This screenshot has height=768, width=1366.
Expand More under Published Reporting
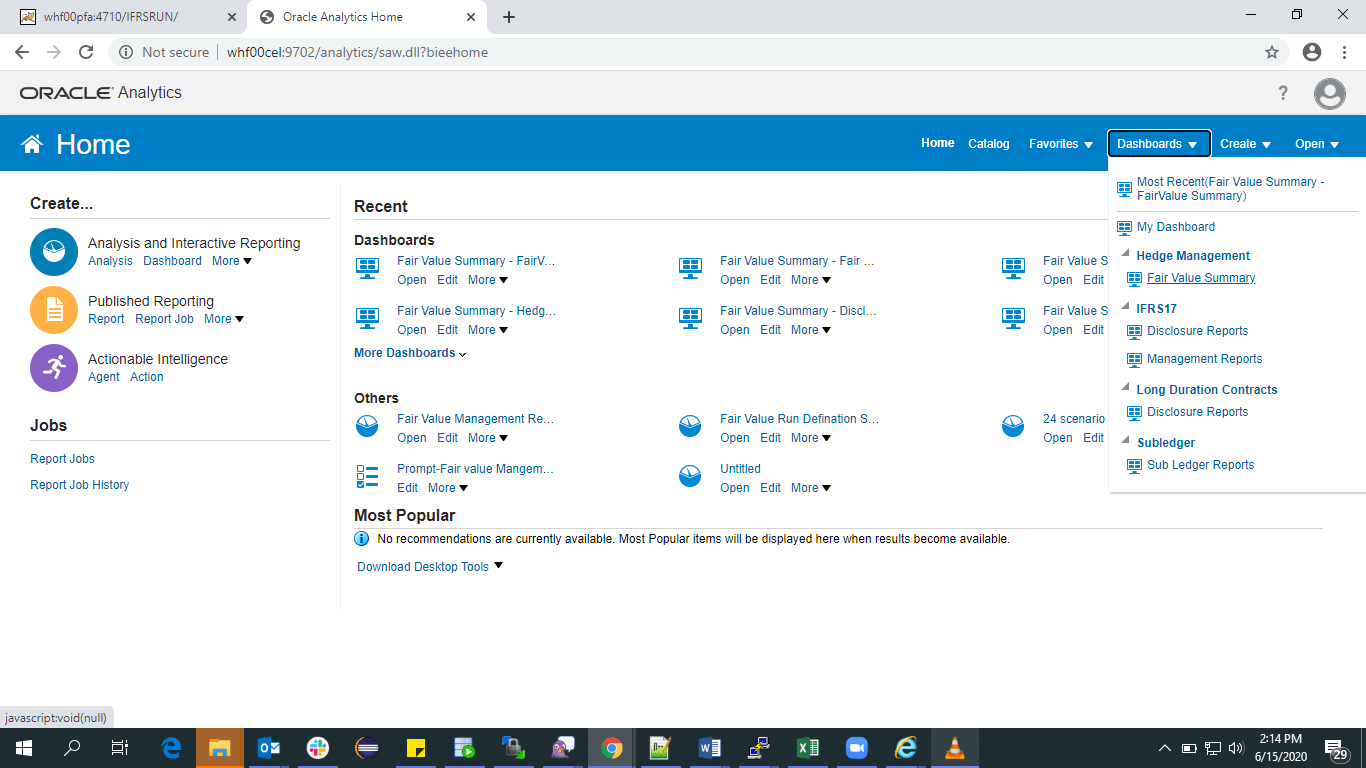[224, 319]
